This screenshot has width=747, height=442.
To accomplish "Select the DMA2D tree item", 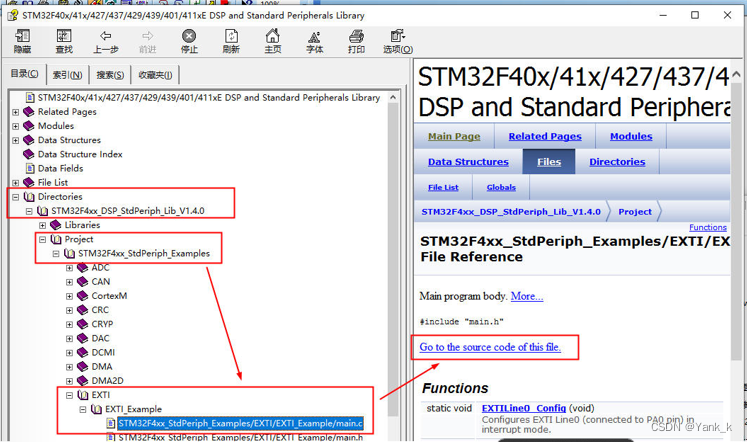I will pyautogui.click(x=107, y=381).
